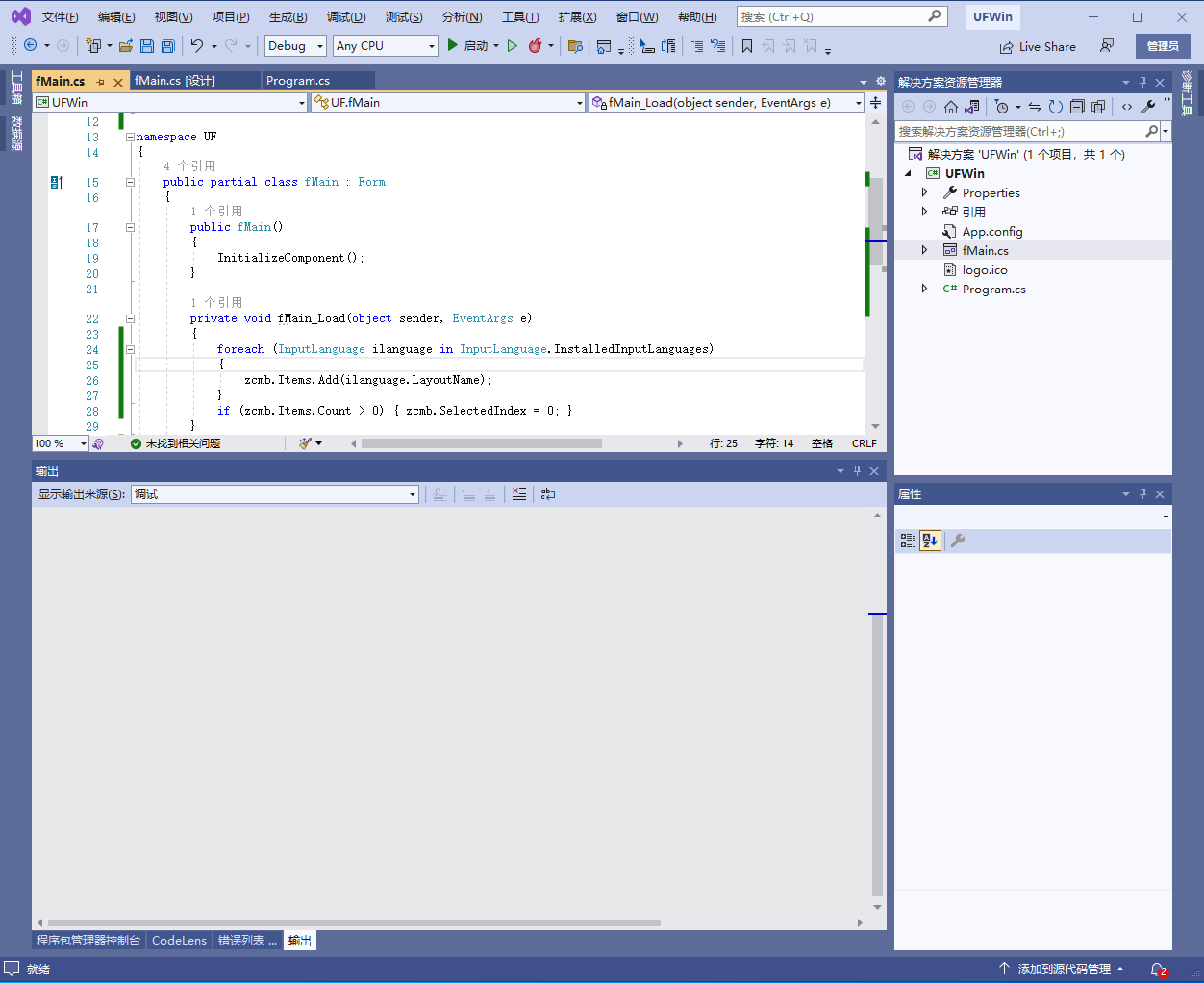This screenshot has height=983, width=1204.
Task: Click the 未找到相关问题 status indicator
Action: coord(176,443)
